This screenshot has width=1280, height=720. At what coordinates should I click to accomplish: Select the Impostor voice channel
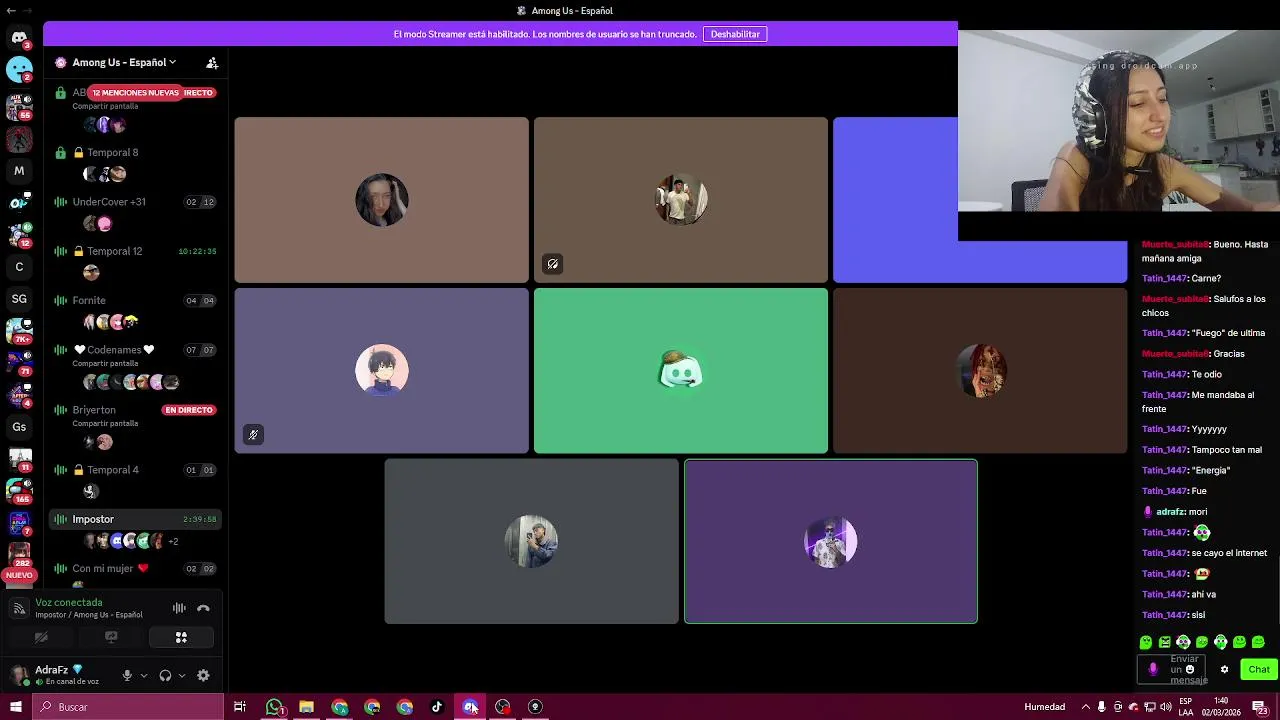(135, 519)
